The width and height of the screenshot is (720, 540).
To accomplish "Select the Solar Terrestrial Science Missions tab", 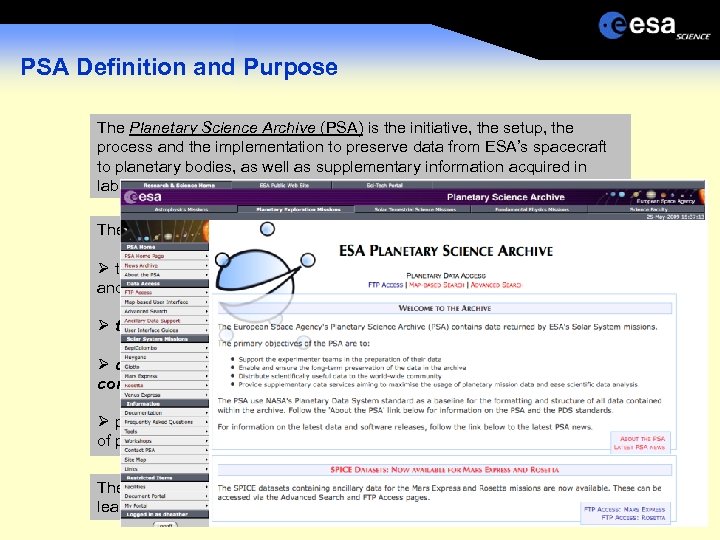I will click(x=415, y=209).
